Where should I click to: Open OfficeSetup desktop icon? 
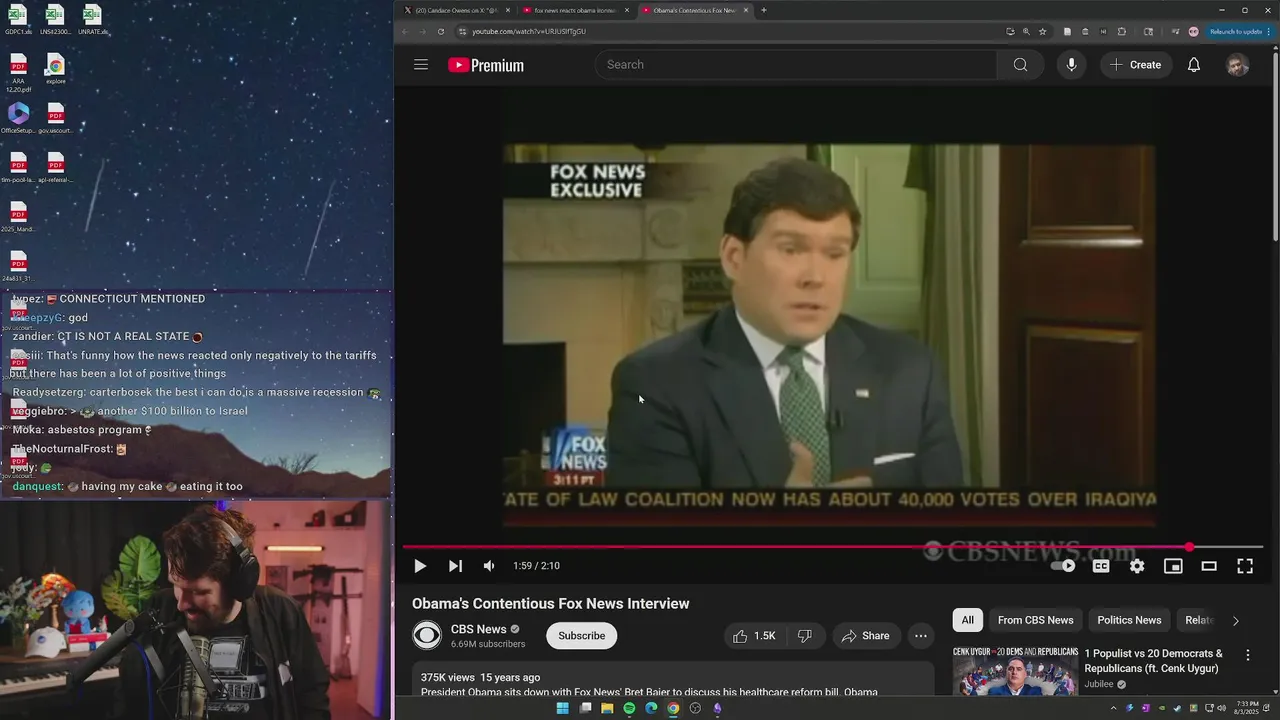(x=18, y=118)
